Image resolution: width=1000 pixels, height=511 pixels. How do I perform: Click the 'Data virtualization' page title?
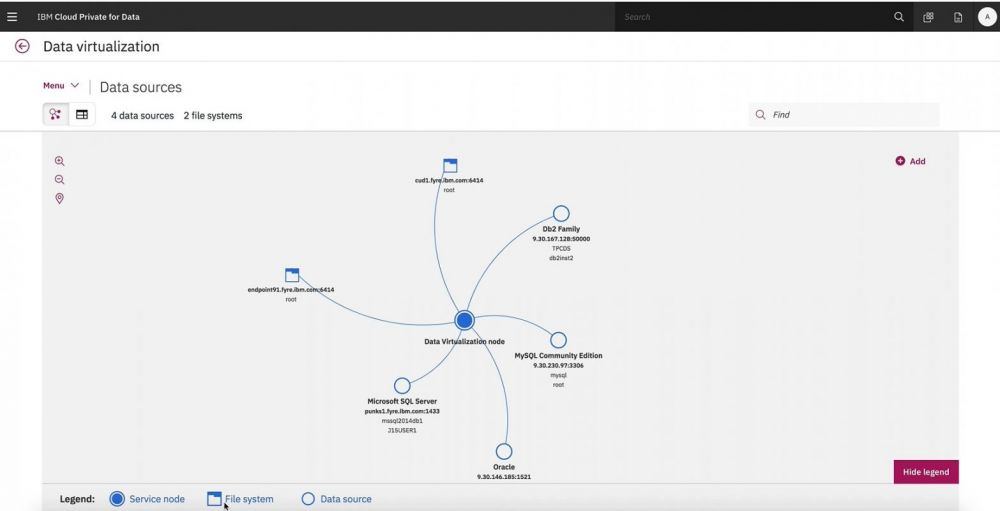coord(101,47)
